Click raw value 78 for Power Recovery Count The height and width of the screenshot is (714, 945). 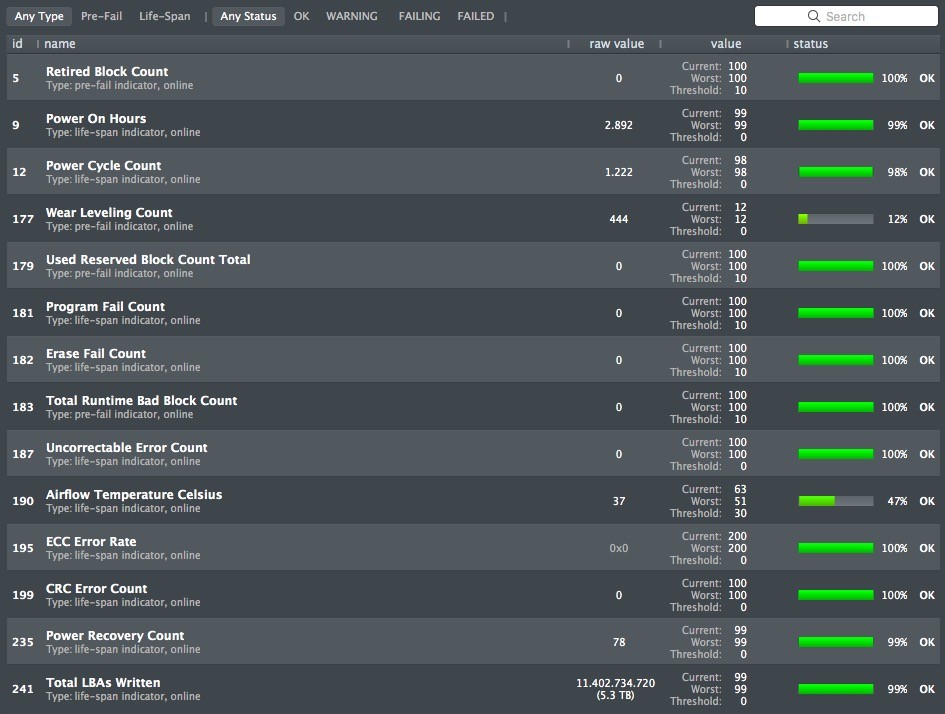click(x=619, y=642)
